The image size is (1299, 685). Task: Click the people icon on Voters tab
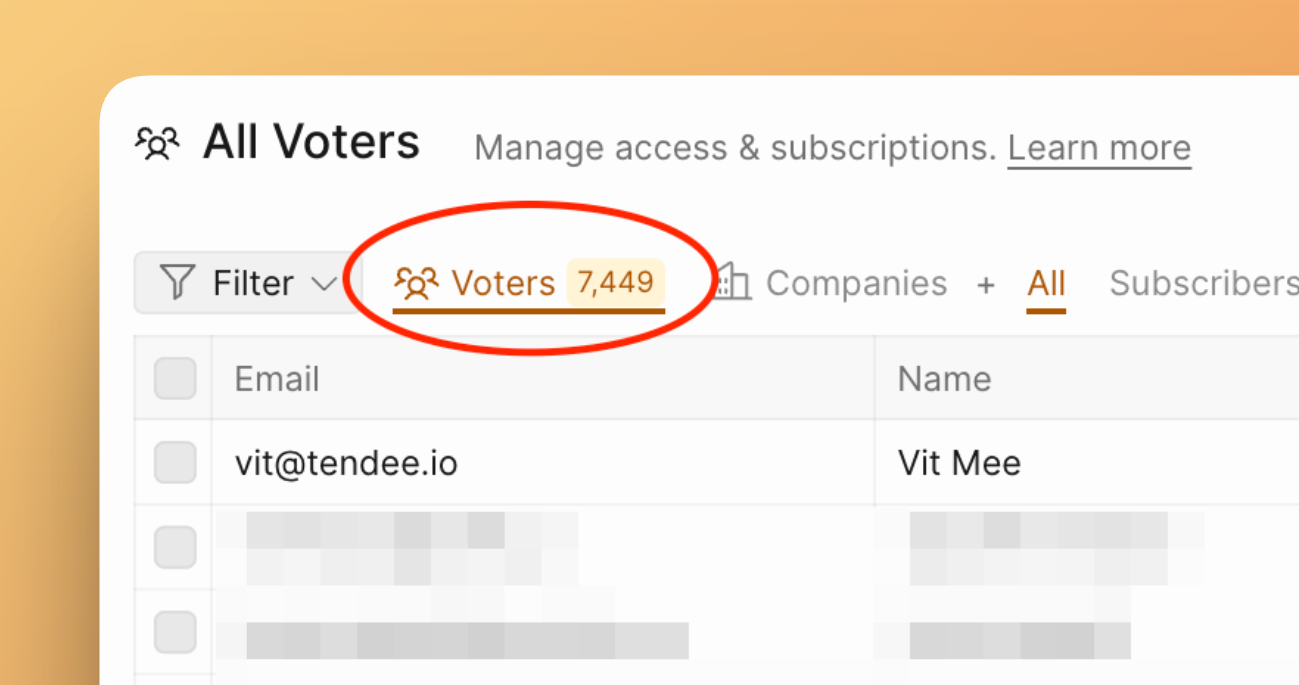[416, 284]
